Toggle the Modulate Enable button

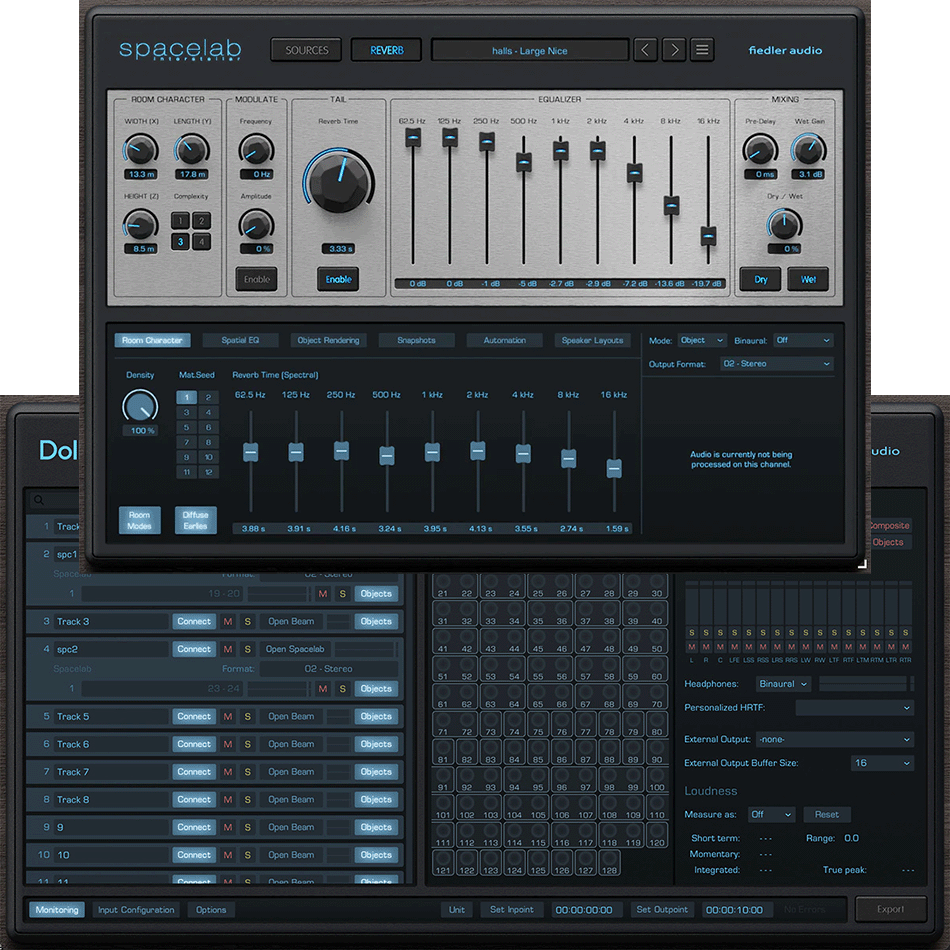(x=256, y=279)
